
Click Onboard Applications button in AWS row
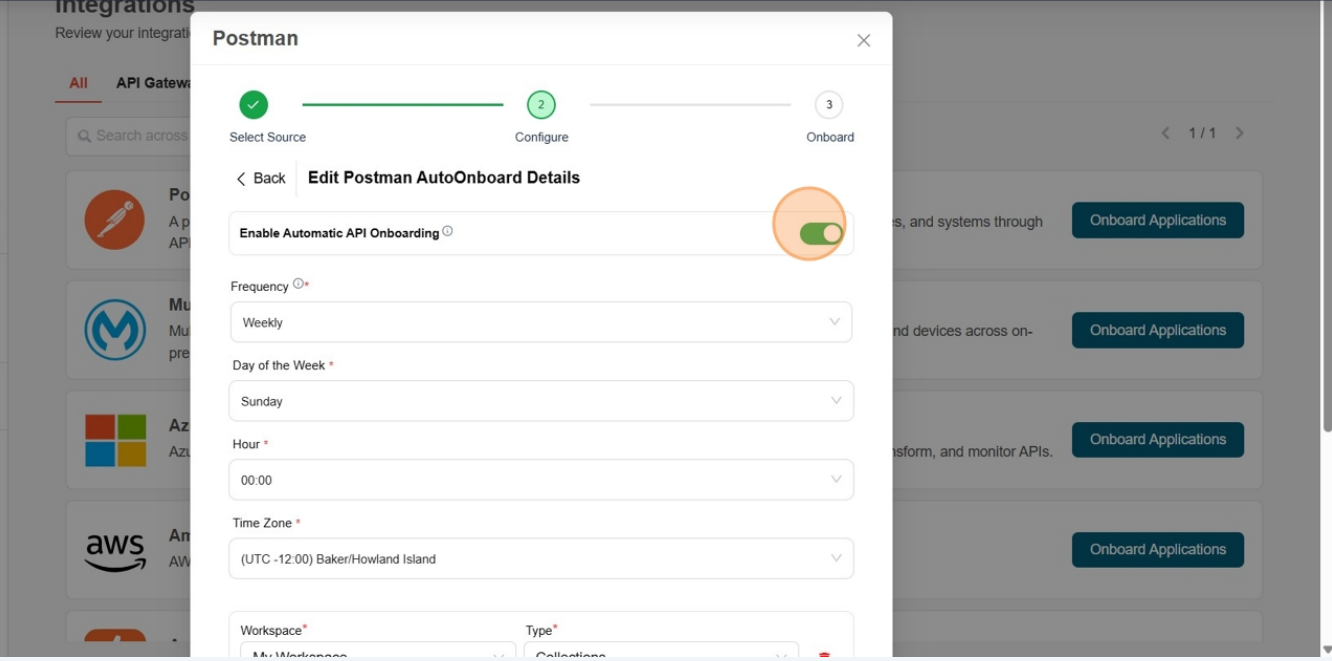click(1157, 549)
